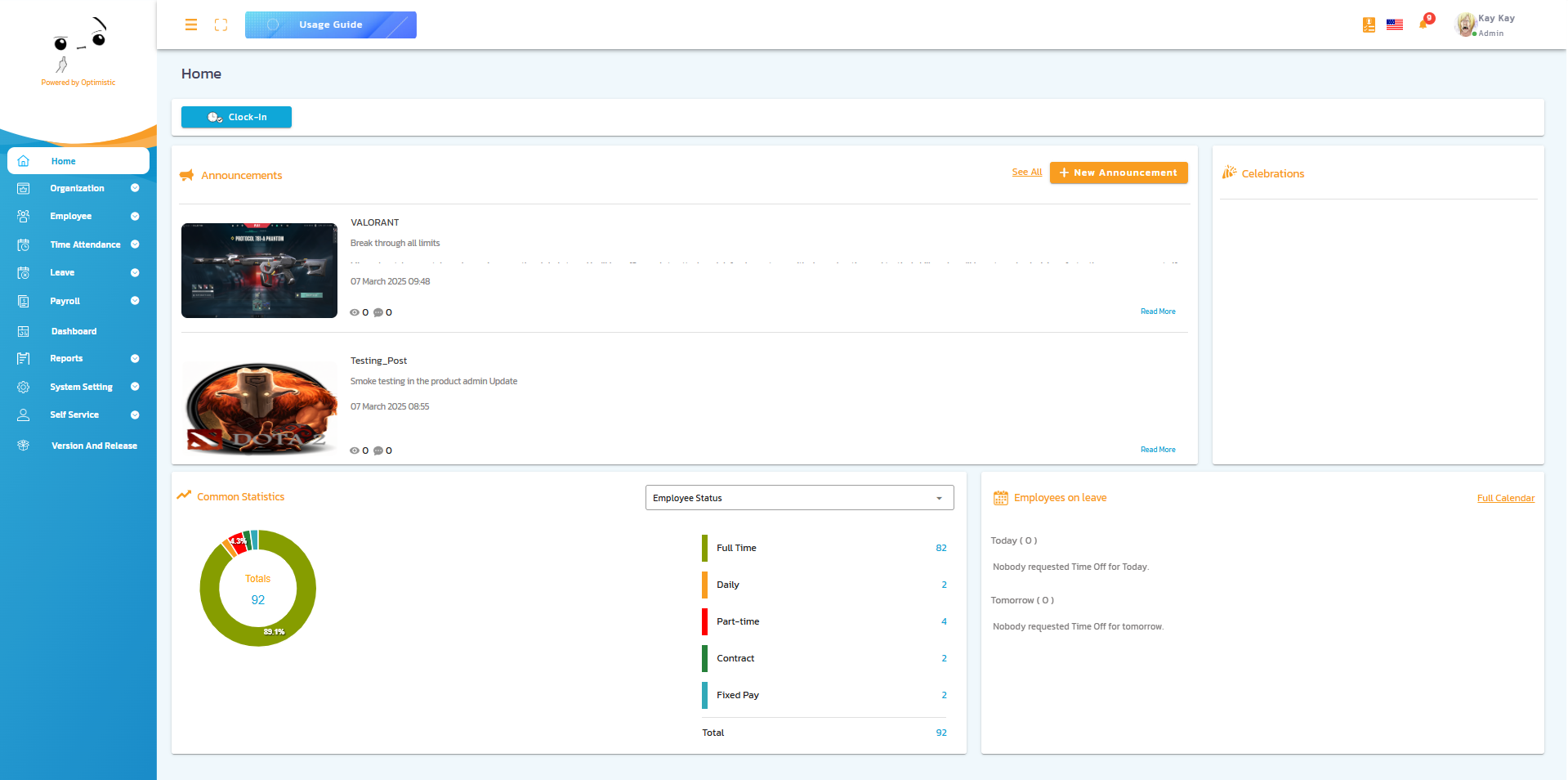
Task: Click the Version And Release icon
Action: pyautogui.click(x=24, y=446)
